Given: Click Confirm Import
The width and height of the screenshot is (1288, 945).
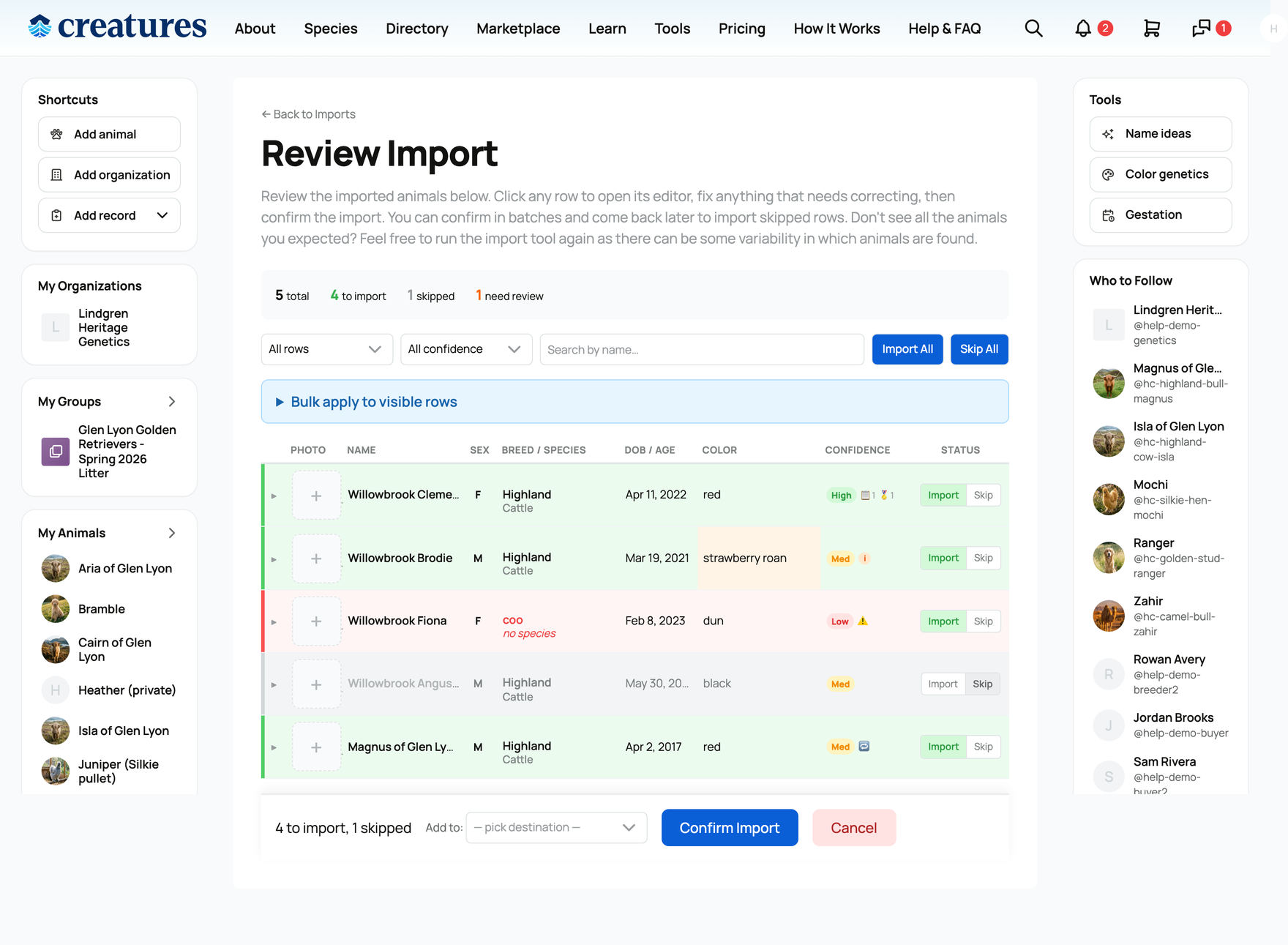Looking at the screenshot, I should click(730, 828).
